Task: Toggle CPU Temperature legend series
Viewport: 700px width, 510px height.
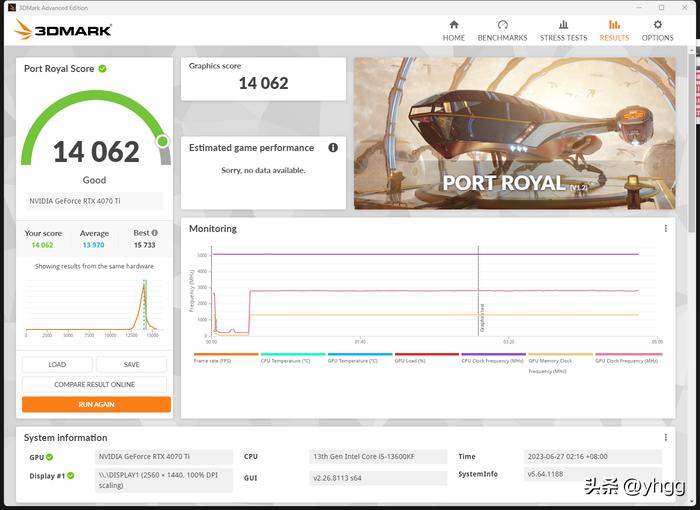Action: click(292, 358)
